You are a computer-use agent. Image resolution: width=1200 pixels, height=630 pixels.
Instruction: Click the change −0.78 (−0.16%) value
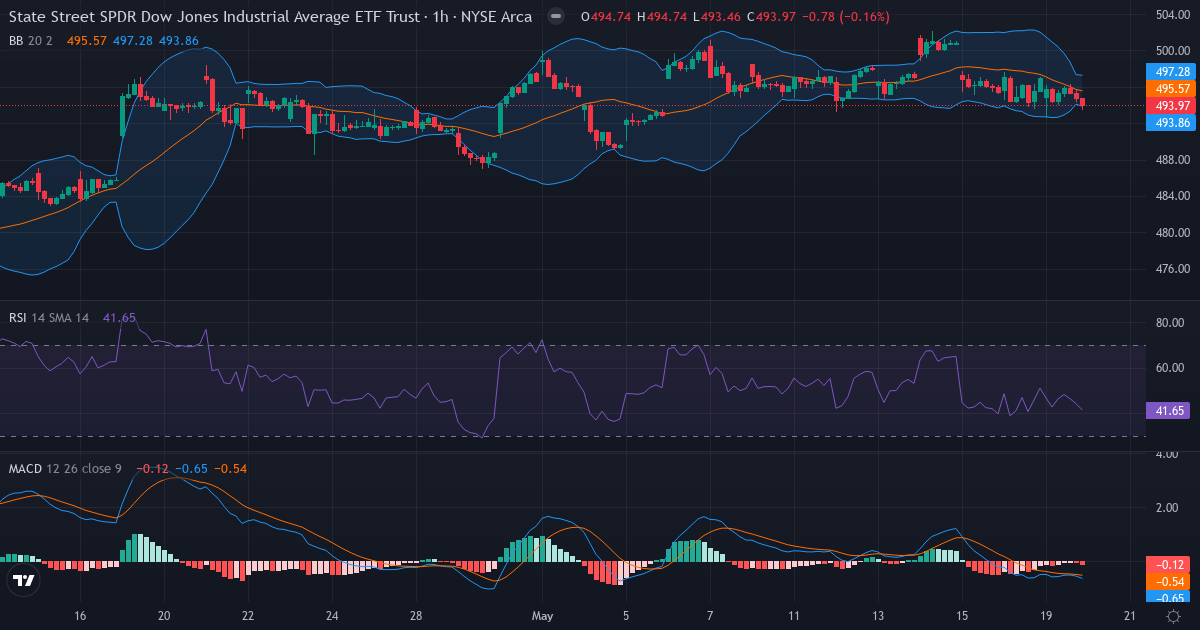847,16
